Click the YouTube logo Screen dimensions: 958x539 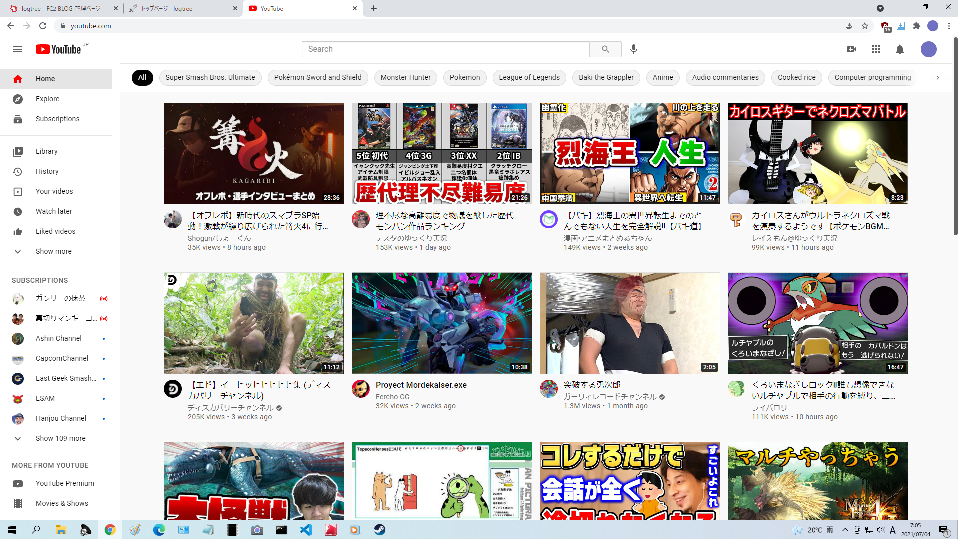[x=58, y=50]
